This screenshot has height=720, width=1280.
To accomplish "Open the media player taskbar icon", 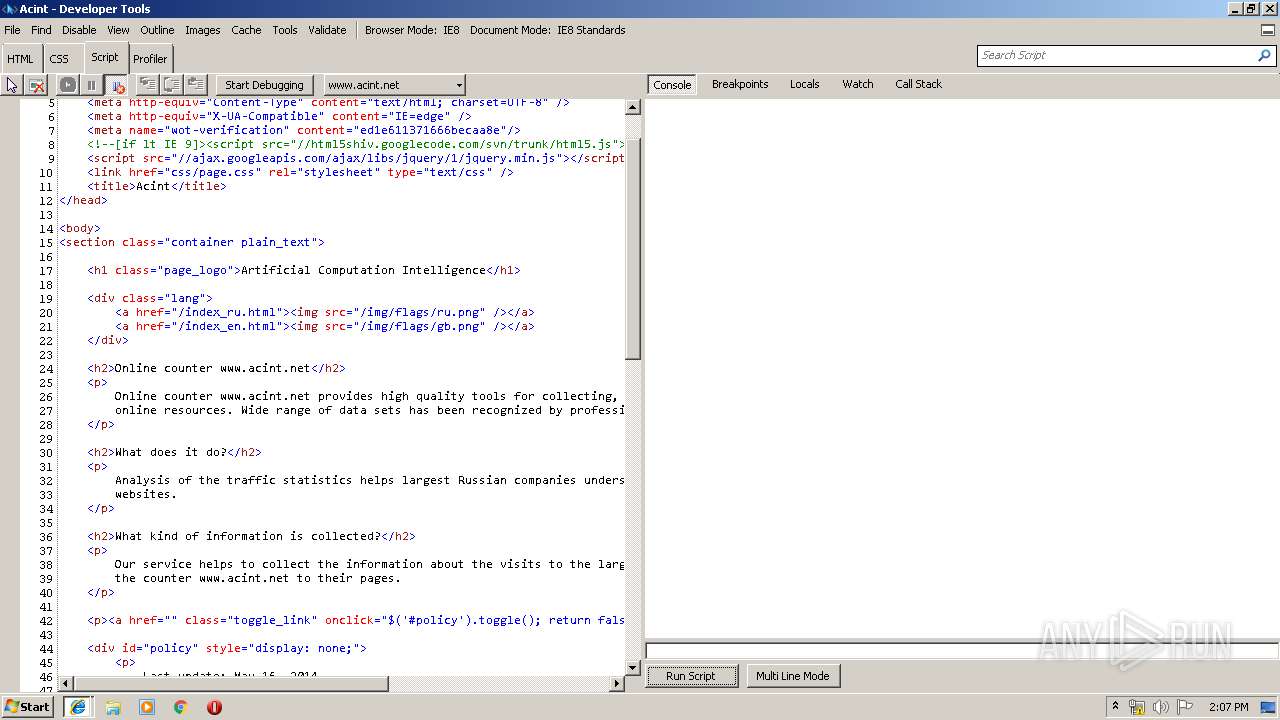I will [147, 707].
